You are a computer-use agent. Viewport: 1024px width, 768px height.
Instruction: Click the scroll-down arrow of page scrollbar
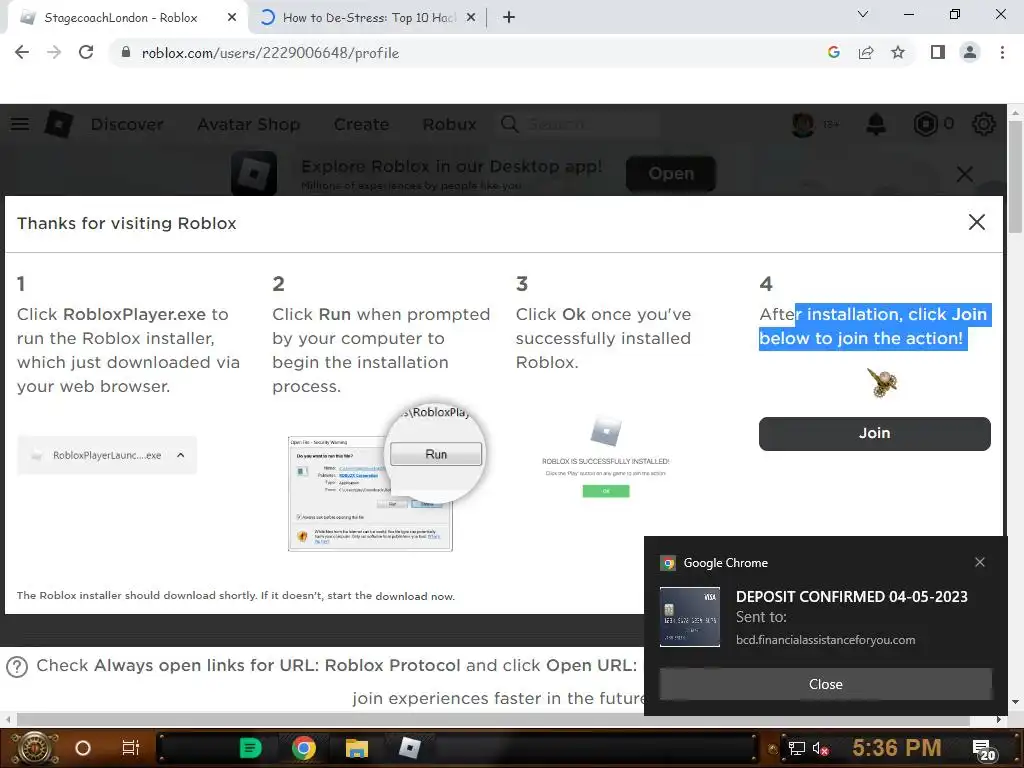[1015, 702]
